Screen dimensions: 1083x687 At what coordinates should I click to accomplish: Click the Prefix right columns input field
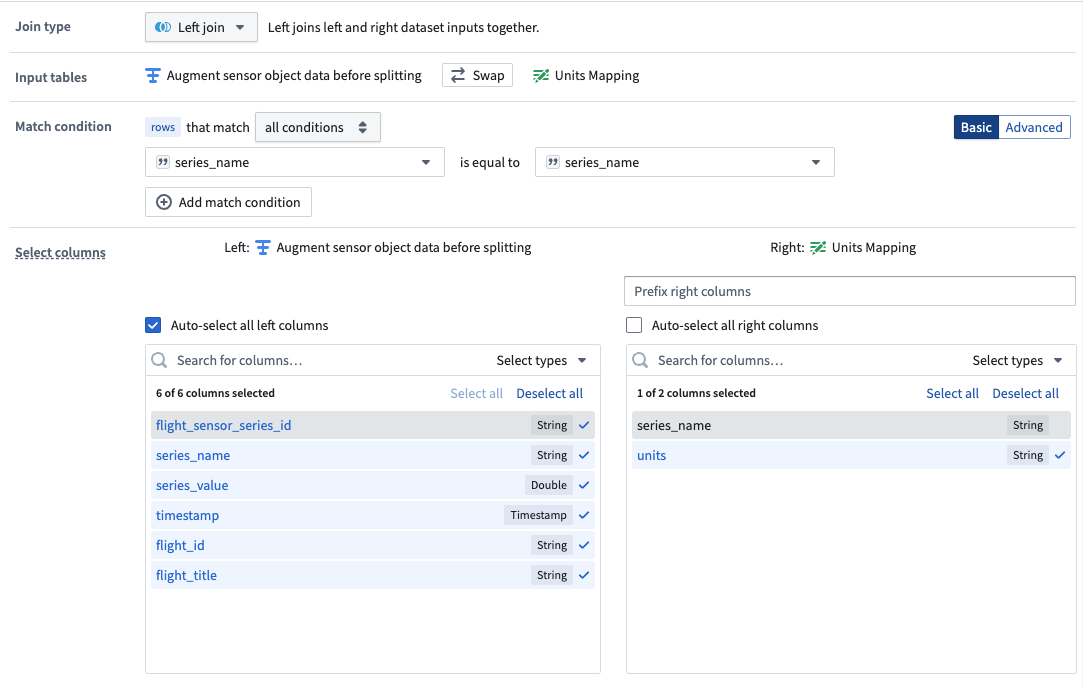coord(850,291)
